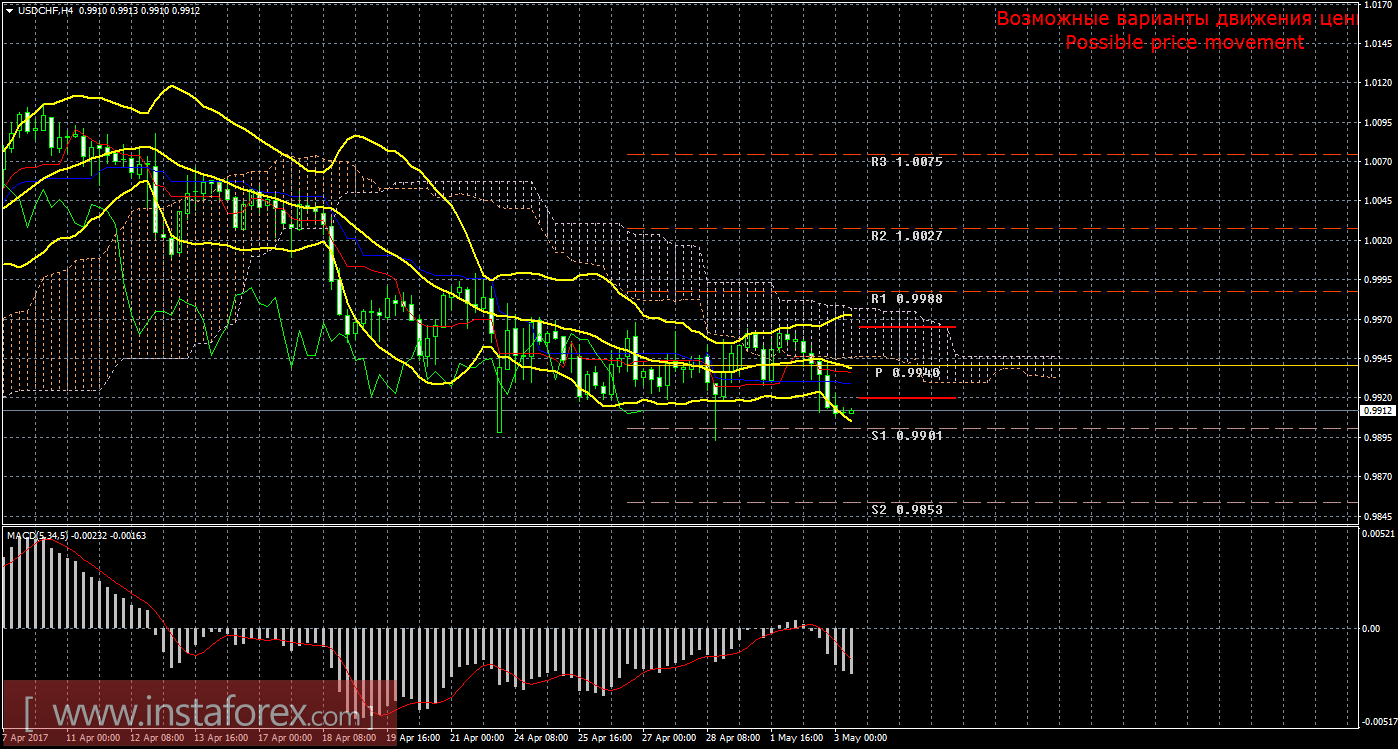Click the R2 1.0027 resistance label
Screen dimensions: 1398x749
coord(906,236)
